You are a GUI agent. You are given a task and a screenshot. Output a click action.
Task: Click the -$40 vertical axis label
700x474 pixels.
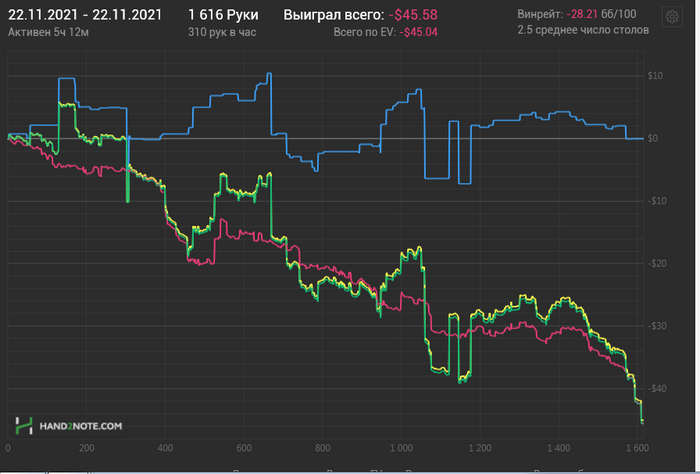pos(655,388)
